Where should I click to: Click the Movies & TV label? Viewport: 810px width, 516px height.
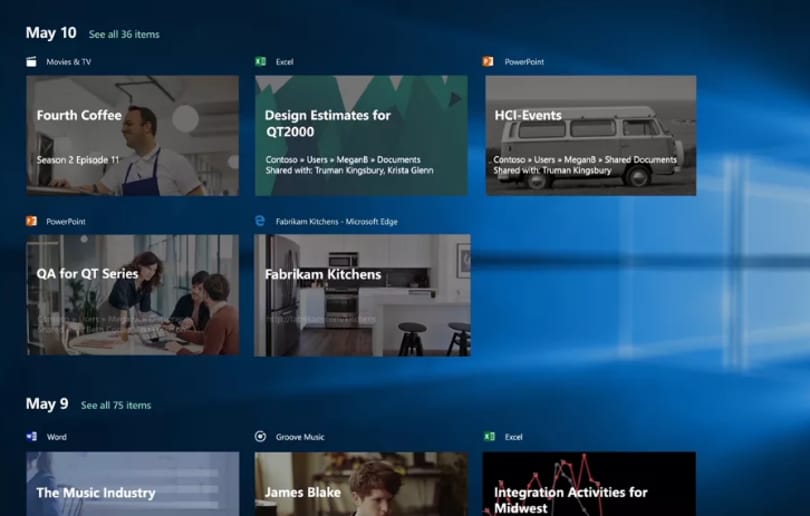pos(69,62)
